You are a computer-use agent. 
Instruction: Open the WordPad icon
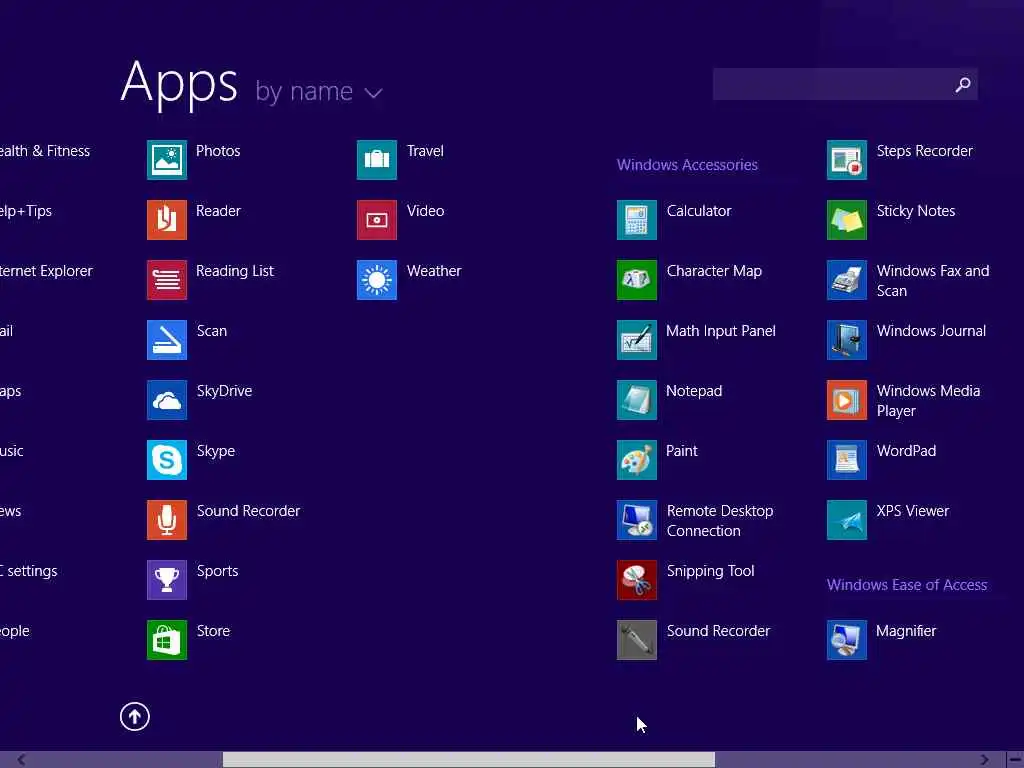pos(847,460)
